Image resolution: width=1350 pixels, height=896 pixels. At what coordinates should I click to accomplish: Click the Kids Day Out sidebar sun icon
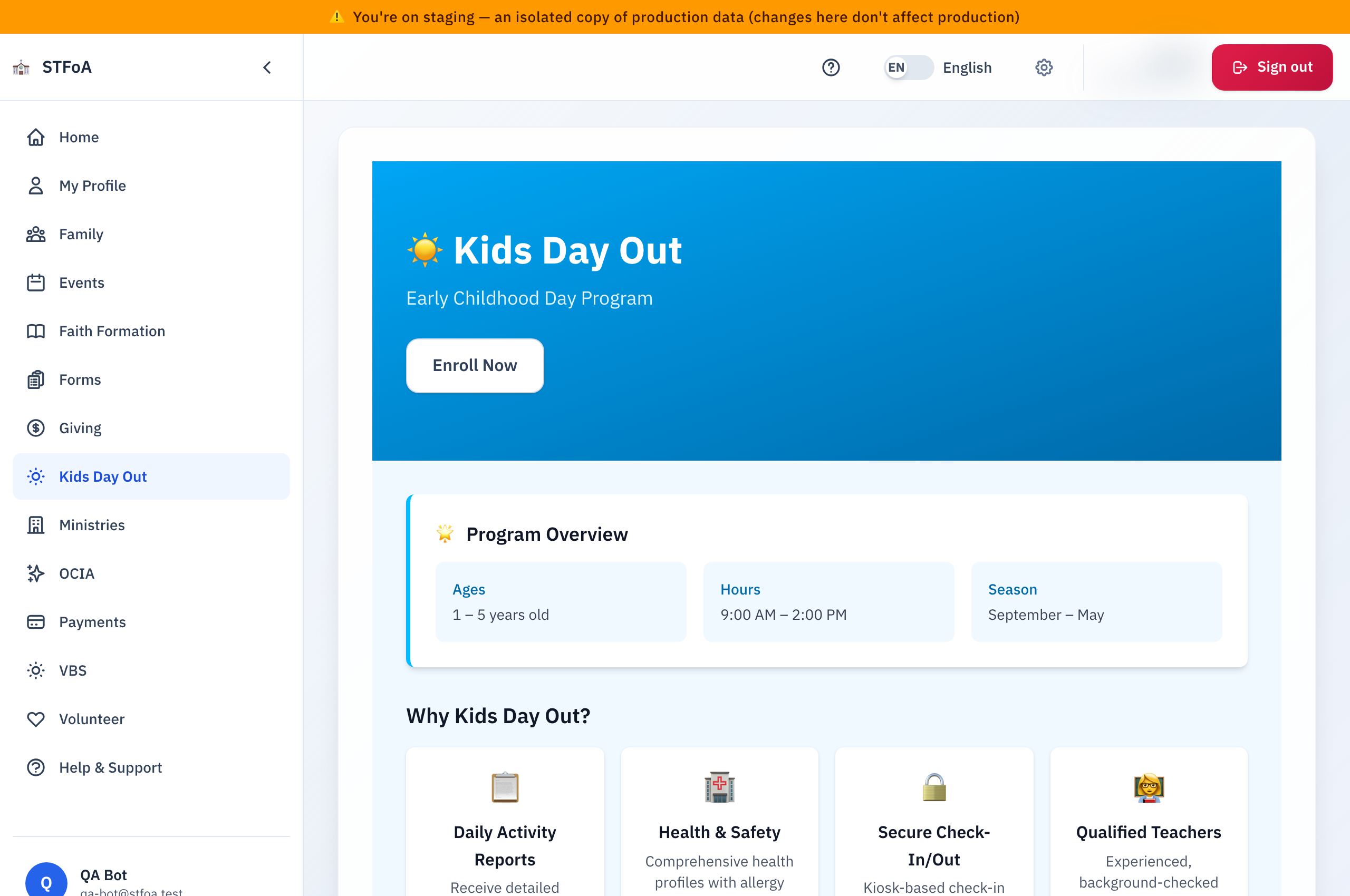tap(35, 476)
